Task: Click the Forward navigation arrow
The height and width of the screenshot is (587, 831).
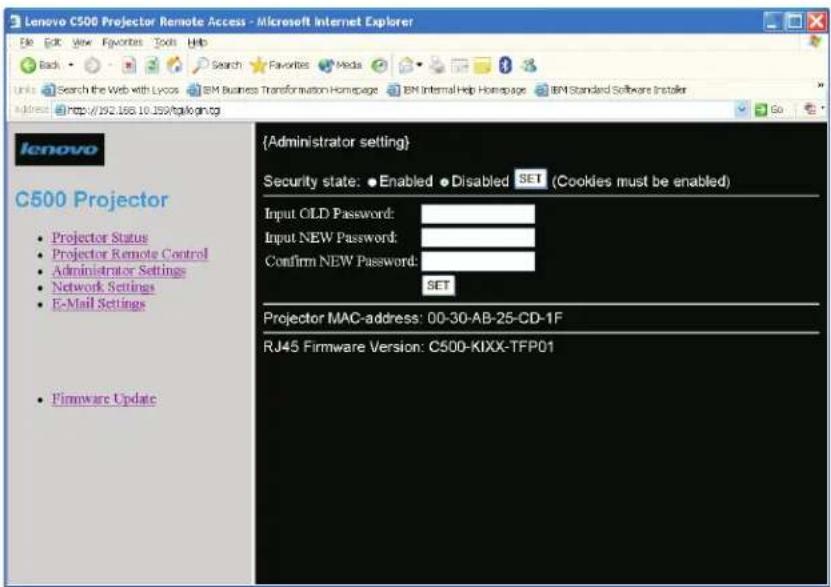Action: pos(92,65)
